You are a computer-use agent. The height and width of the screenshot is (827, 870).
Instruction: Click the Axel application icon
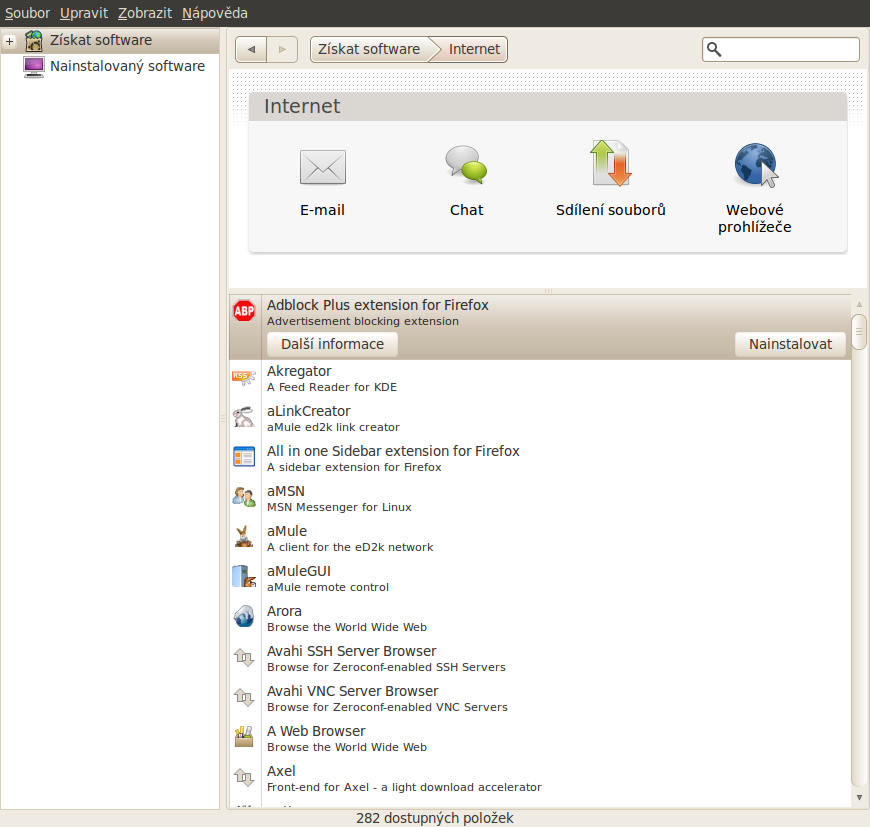(x=244, y=777)
